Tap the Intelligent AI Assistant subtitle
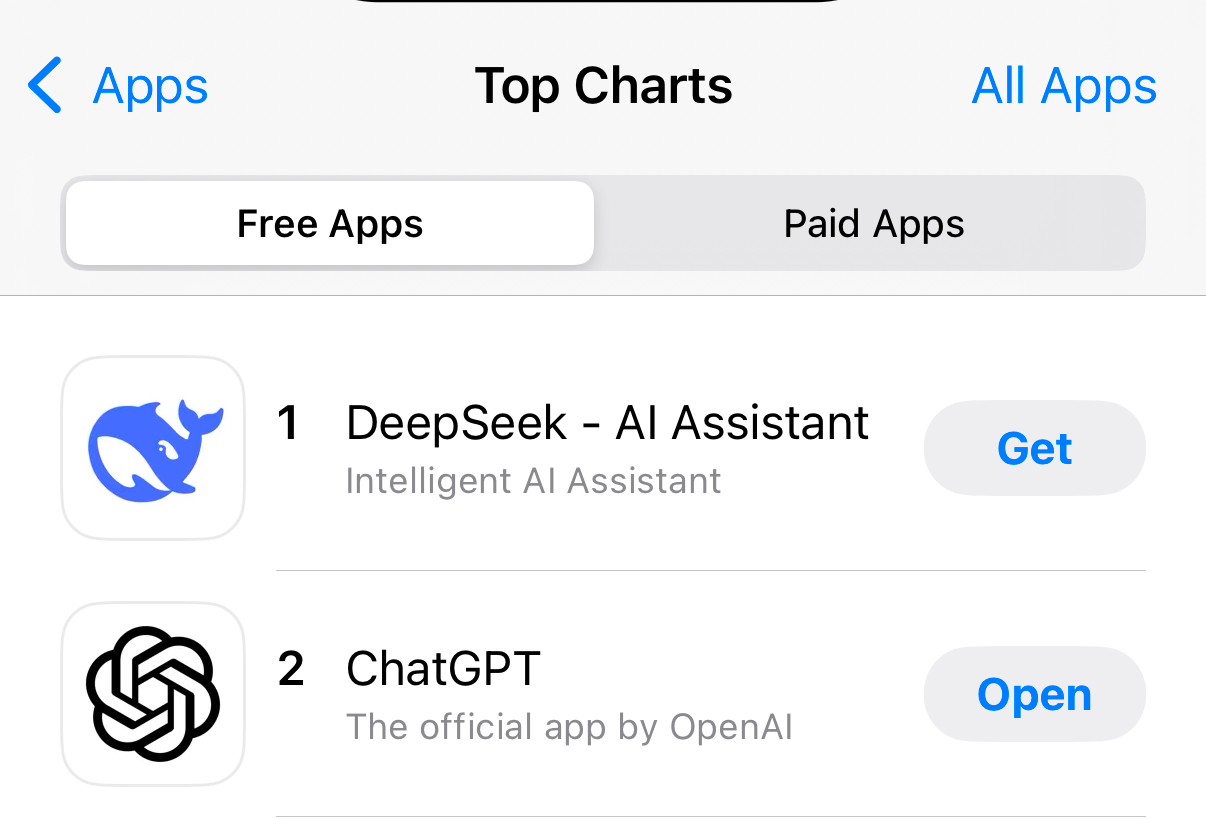1206x819 pixels. tap(533, 482)
